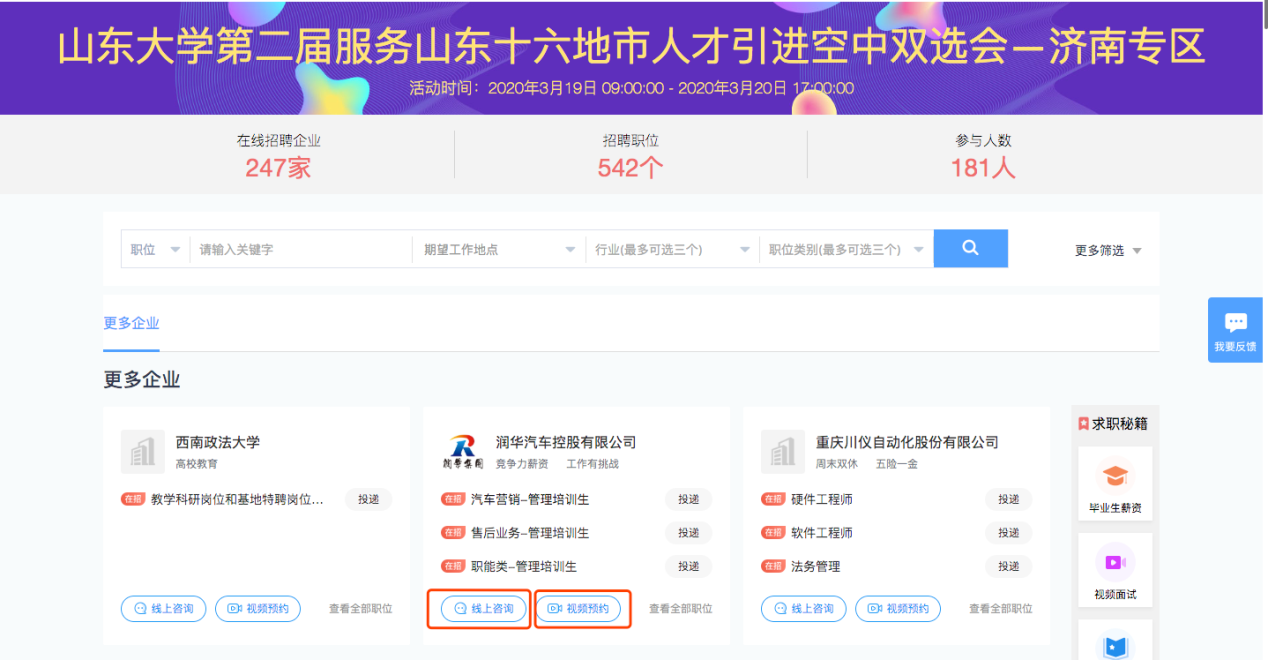The height and width of the screenshot is (660, 1268).
Task: Click the 西南政法大学 company logo placeholder
Action: [x=143, y=452]
